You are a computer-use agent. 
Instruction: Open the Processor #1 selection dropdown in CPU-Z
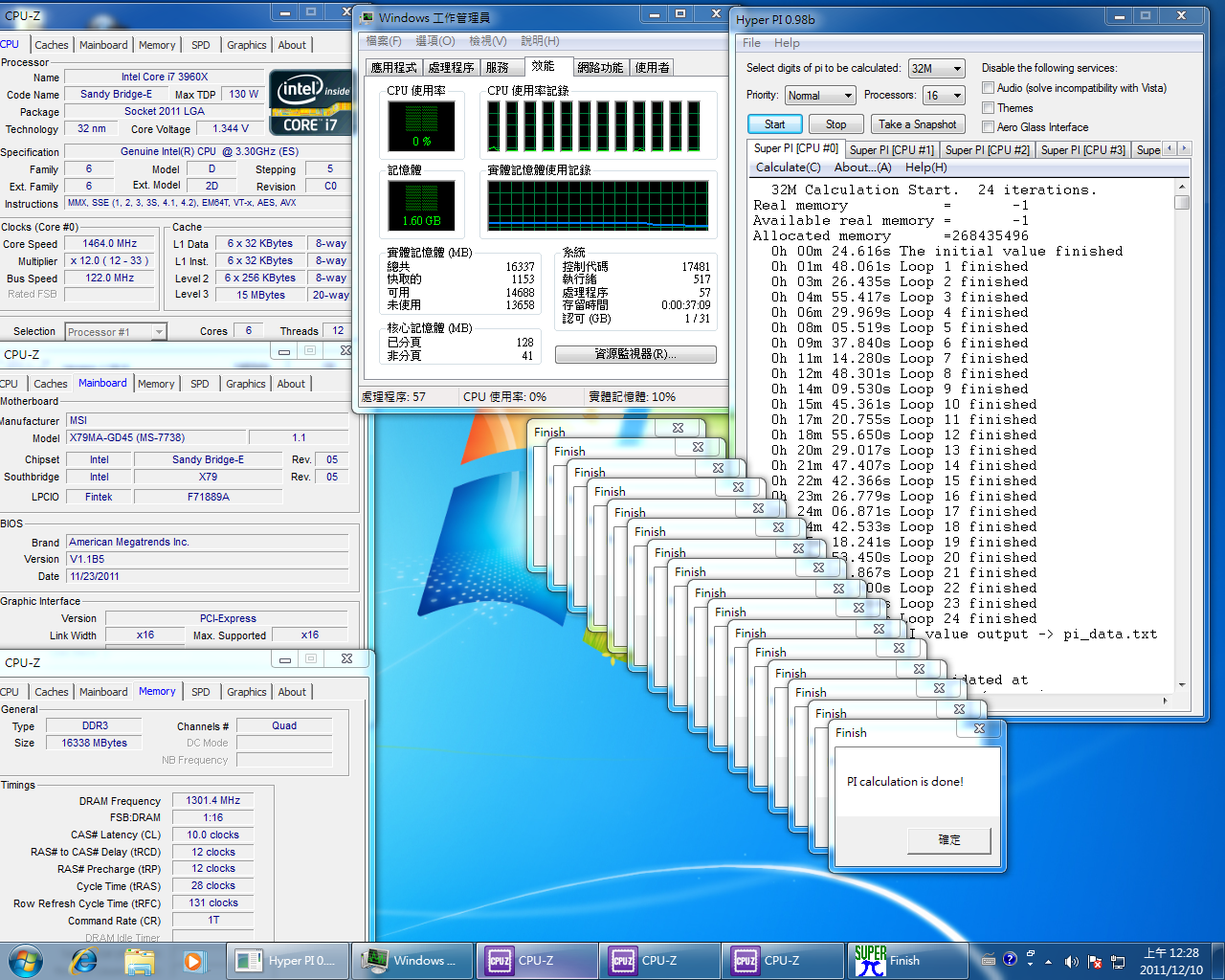pyautogui.click(x=116, y=331)
